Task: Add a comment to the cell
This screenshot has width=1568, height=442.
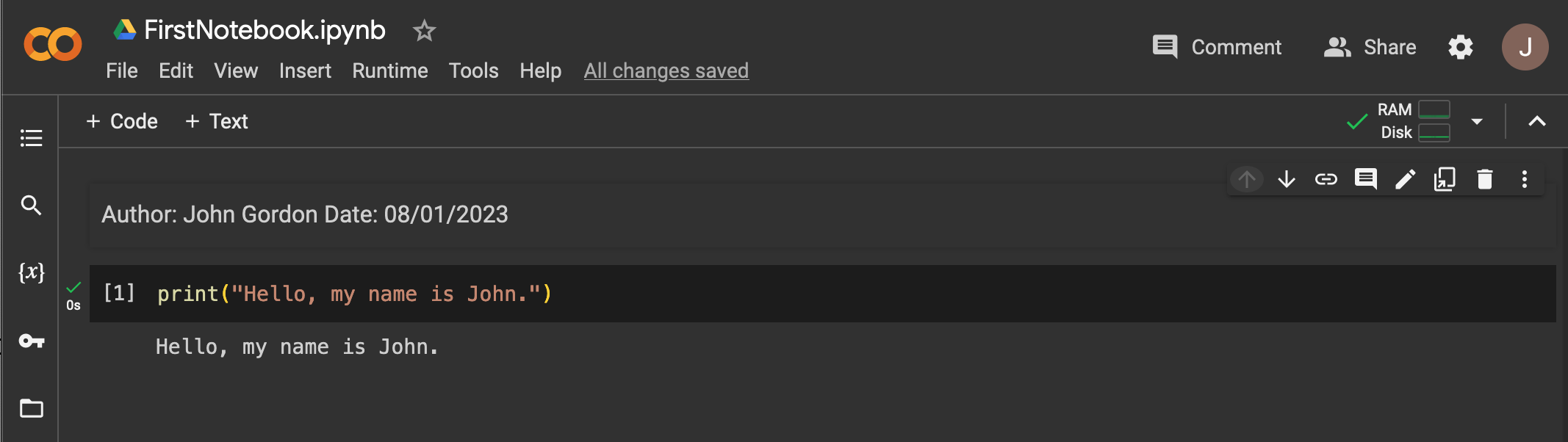Action: 1366,179
